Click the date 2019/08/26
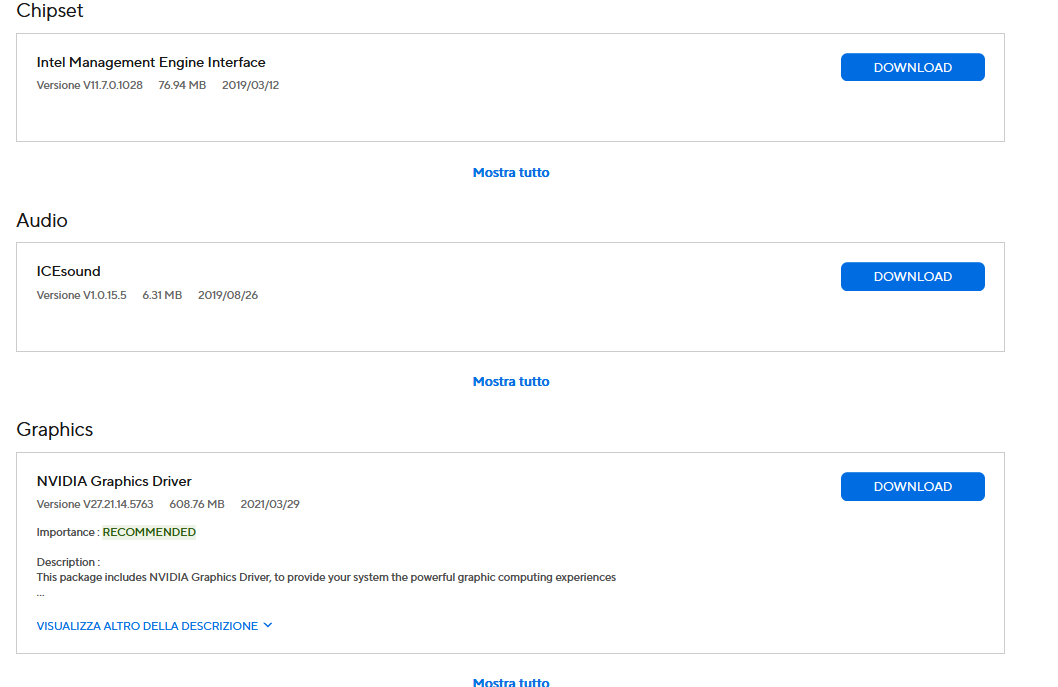 [228, 295]
